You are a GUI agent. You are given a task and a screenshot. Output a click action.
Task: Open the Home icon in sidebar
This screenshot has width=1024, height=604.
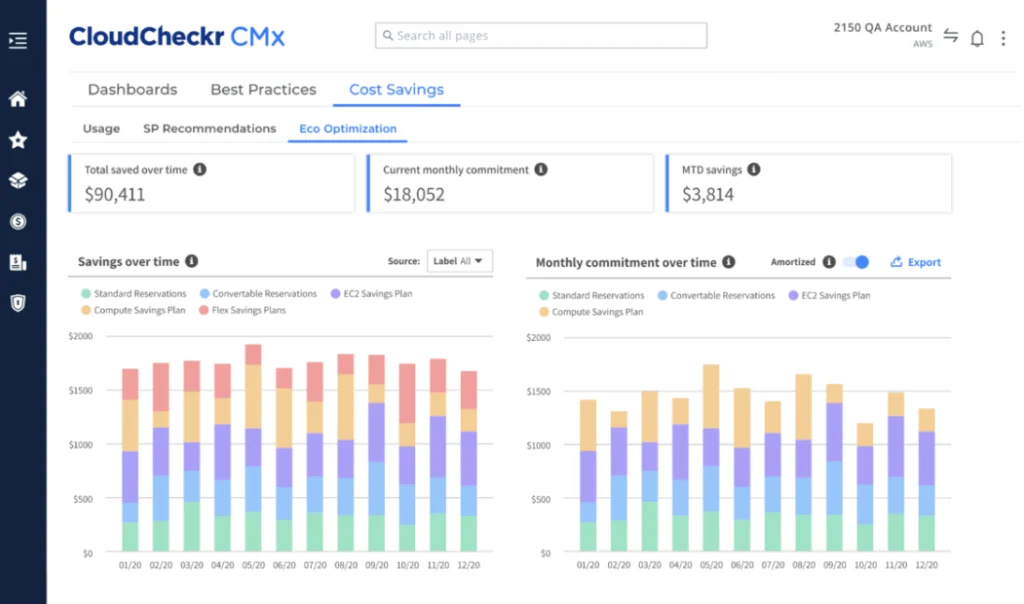coord(17,99)
